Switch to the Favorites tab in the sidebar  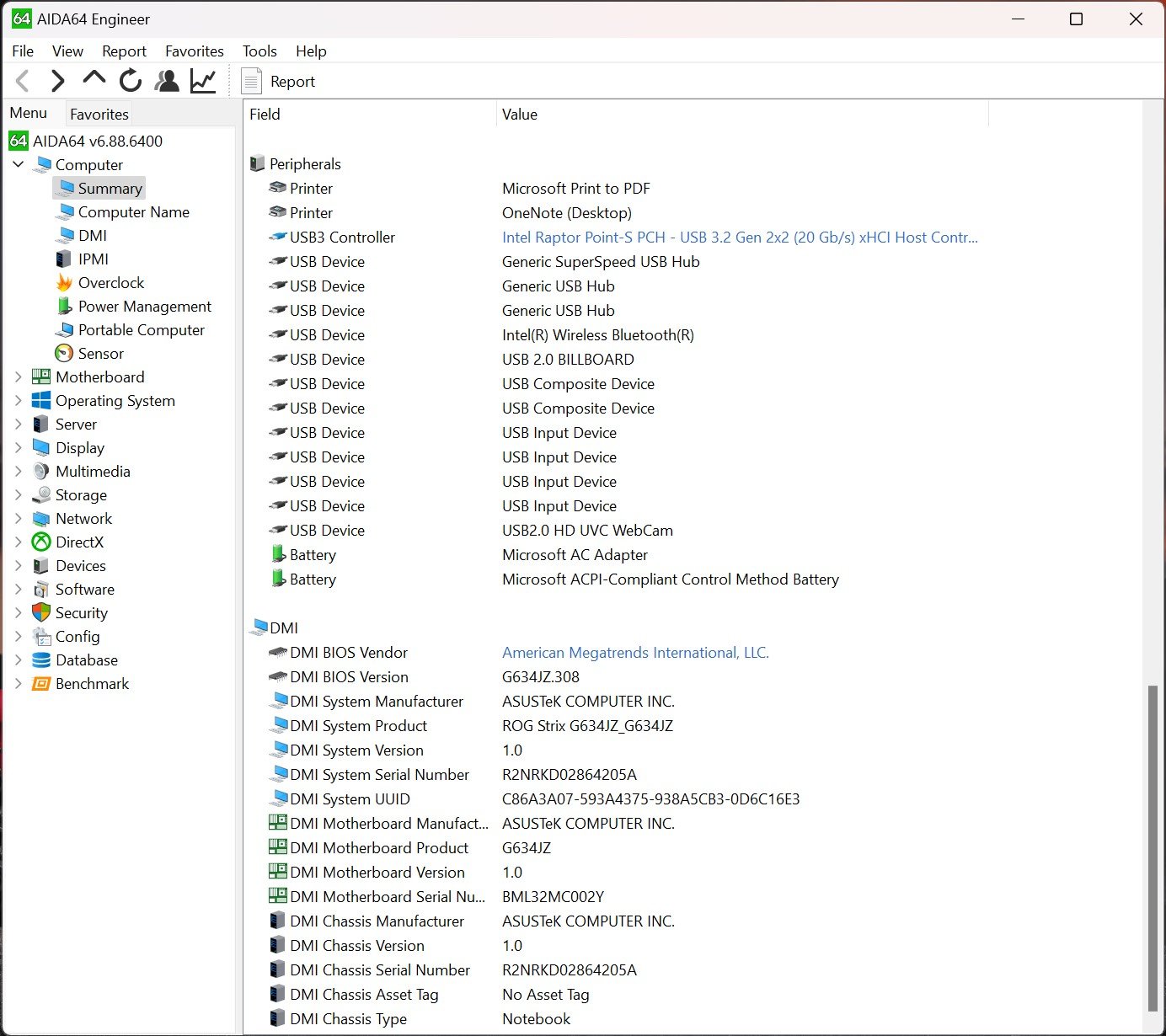click(99, 114)
